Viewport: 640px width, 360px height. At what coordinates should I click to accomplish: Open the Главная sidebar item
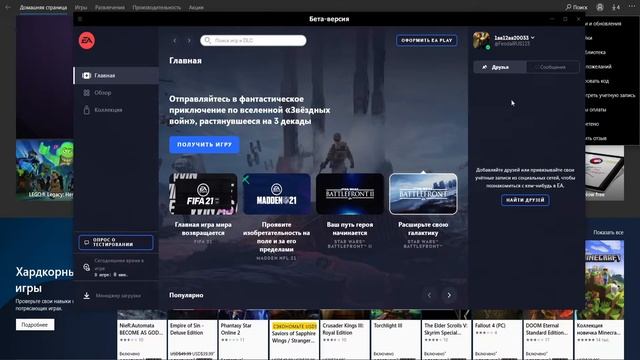click(x=116, y=76)
